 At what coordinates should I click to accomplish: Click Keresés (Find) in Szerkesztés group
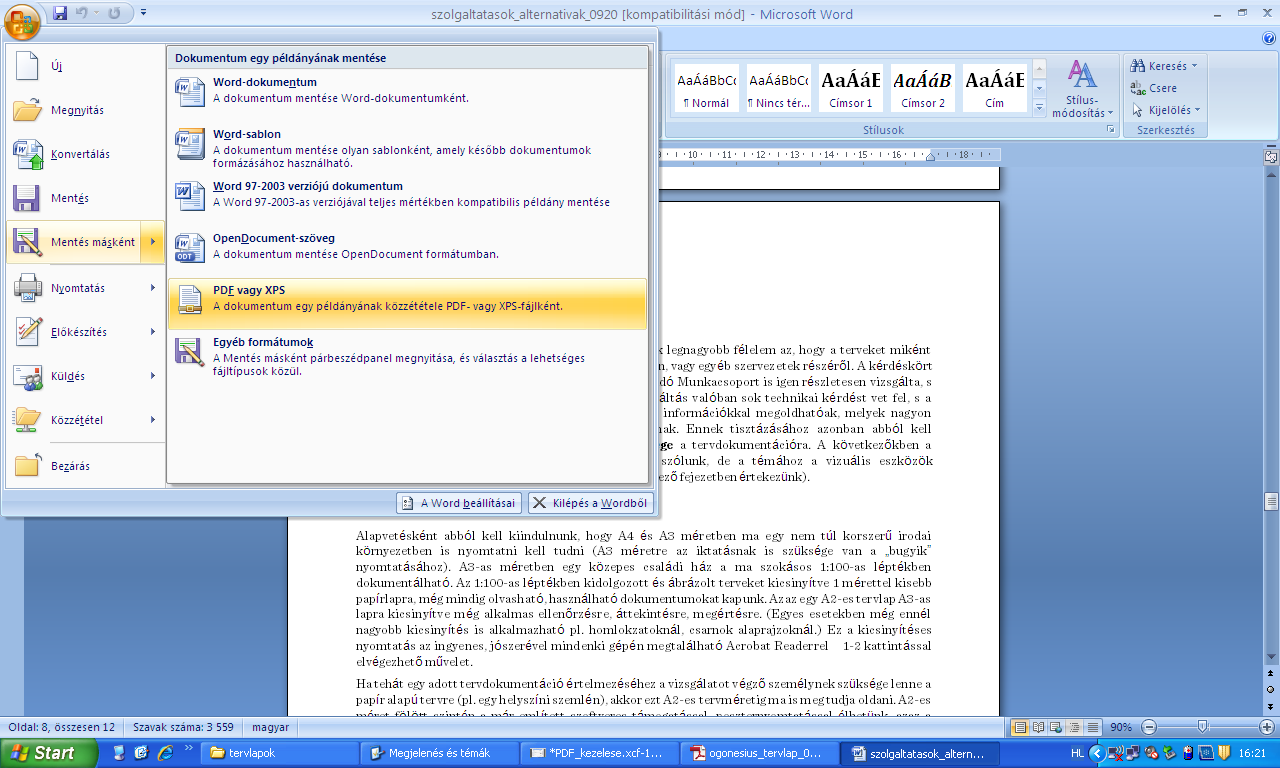1165,66
